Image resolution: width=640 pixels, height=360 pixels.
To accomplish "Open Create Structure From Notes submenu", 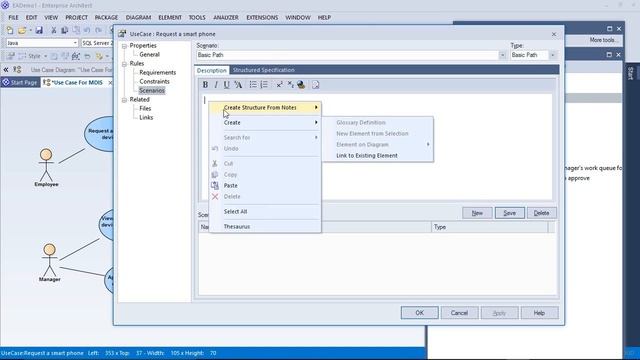I will pyautogui.click(x=265, y=107).
